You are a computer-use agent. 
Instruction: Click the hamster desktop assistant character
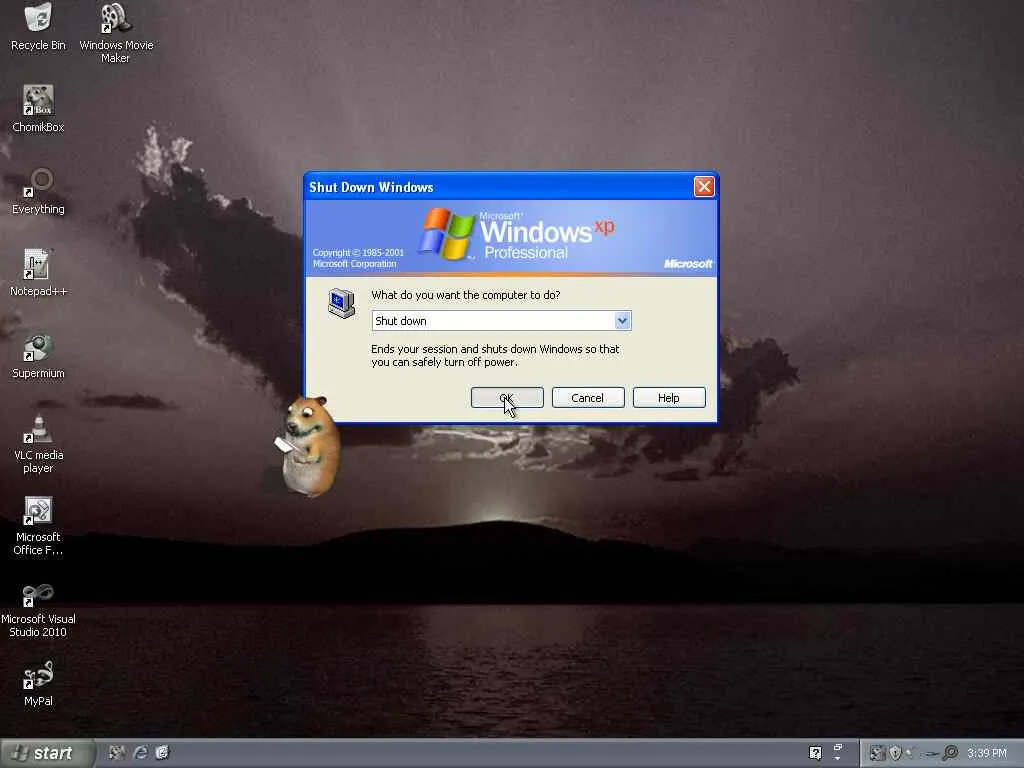point(308,445)
